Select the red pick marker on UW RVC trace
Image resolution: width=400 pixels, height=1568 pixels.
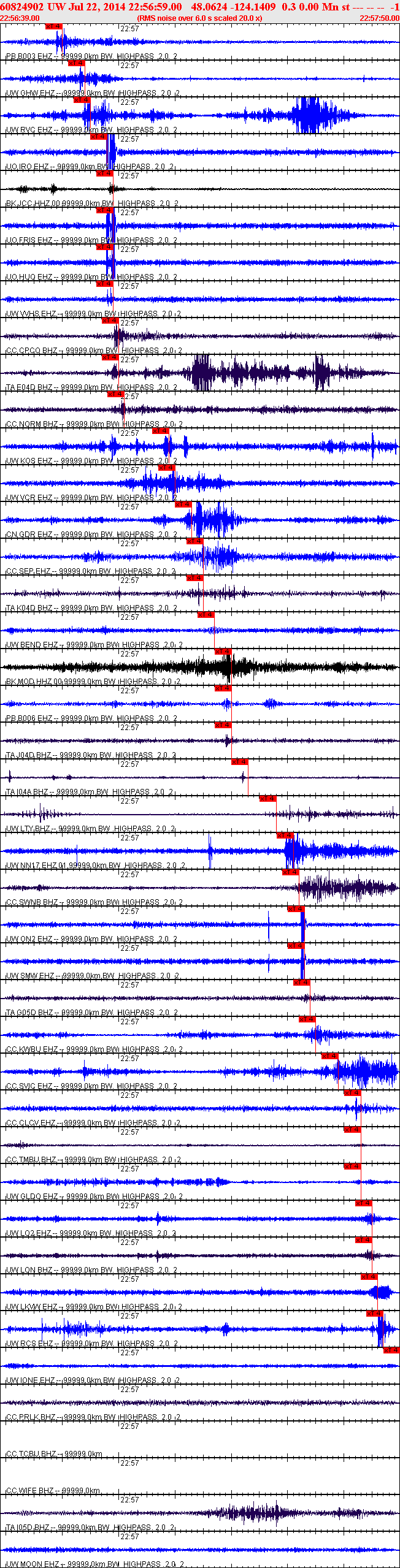tap(82, 100)
